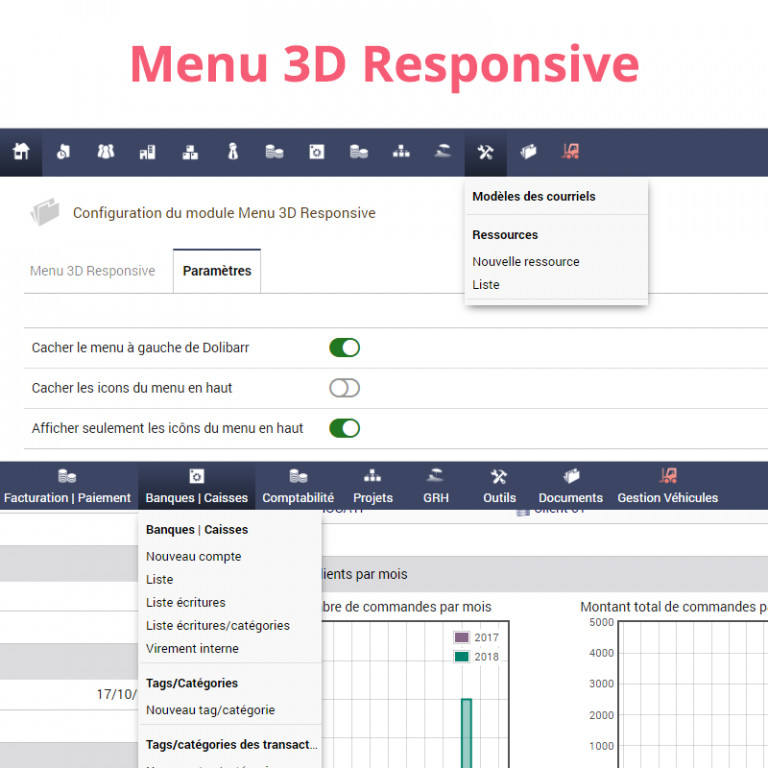Click the coins icon left of the safe
The height and width of the screenshot is (768, 768).
pos(274,152)
